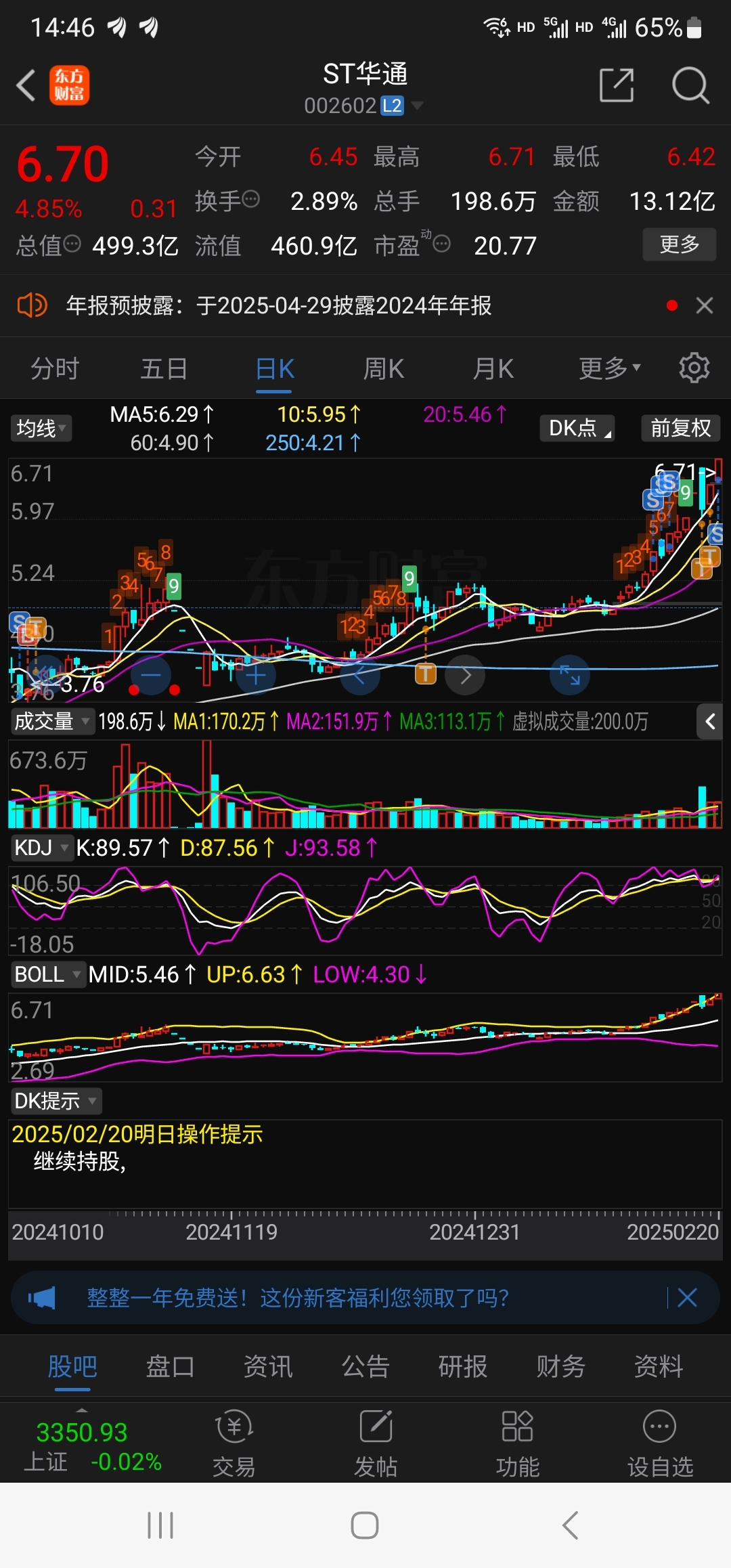Open the 年报预披露 announcement text
Screen dimensions: 731x1568
[279, 305]
